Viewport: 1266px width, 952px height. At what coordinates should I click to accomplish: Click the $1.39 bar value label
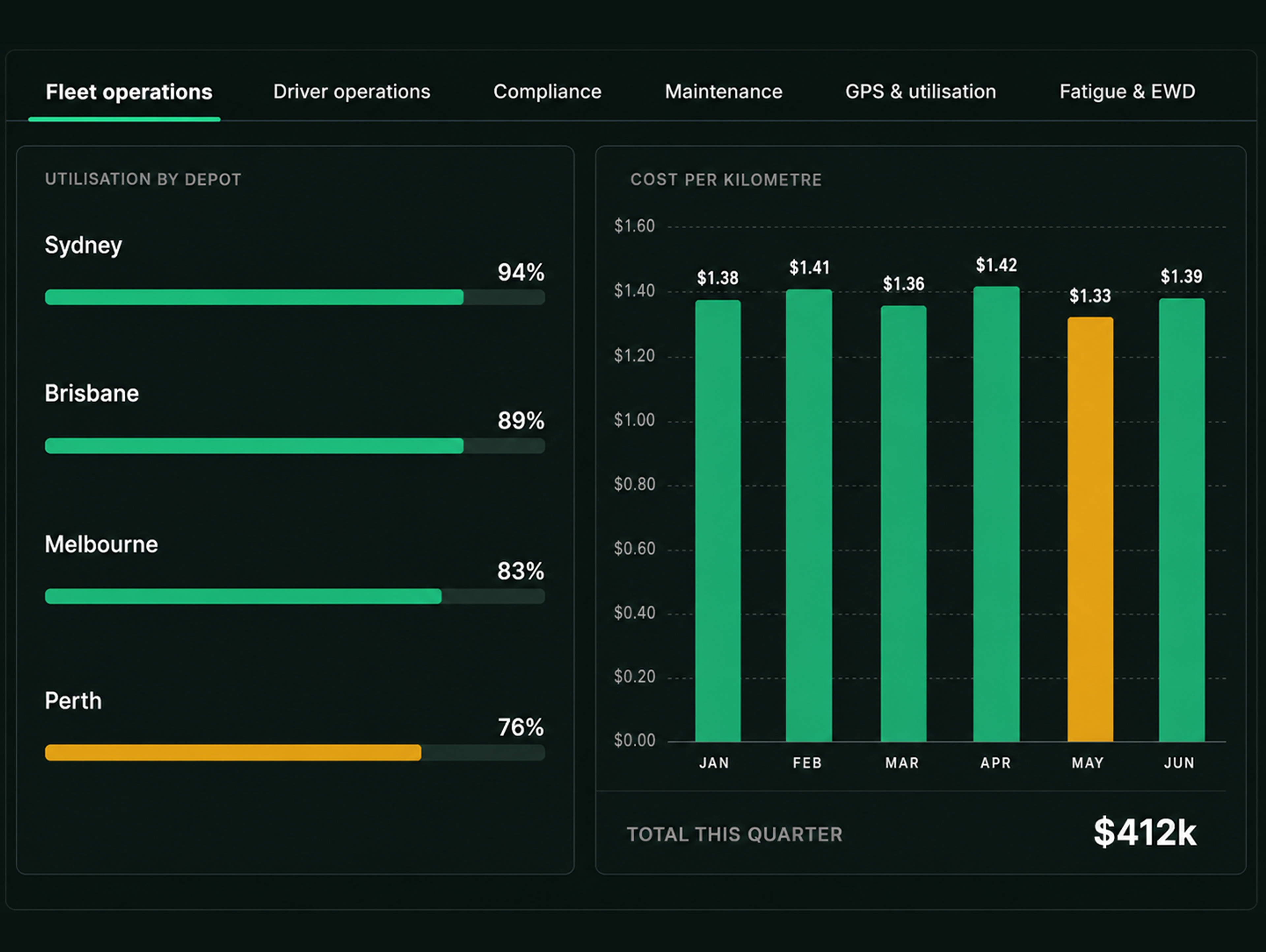coord(1181,276)
